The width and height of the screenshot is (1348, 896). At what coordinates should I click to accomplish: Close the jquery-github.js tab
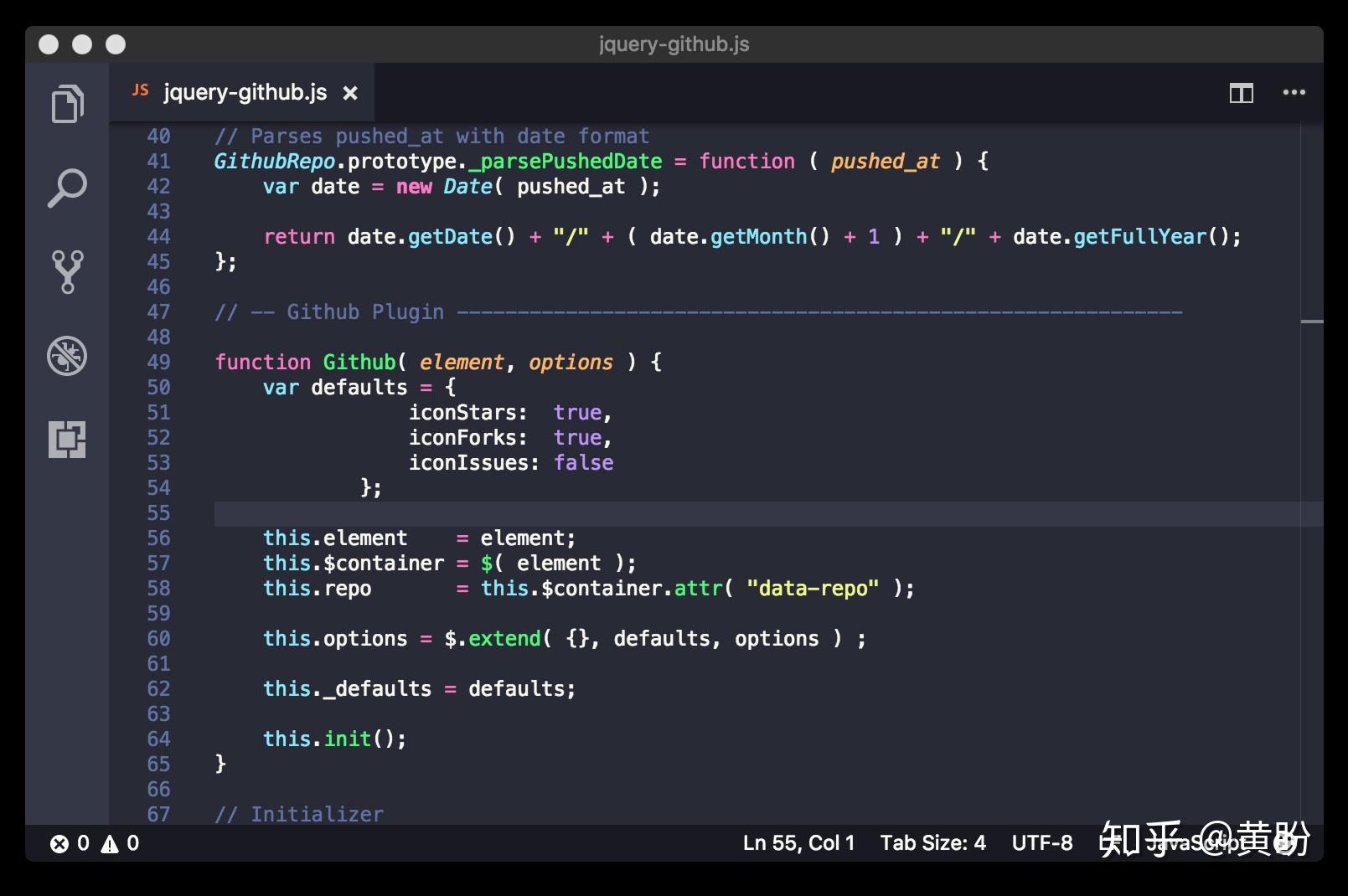[350, 93]
